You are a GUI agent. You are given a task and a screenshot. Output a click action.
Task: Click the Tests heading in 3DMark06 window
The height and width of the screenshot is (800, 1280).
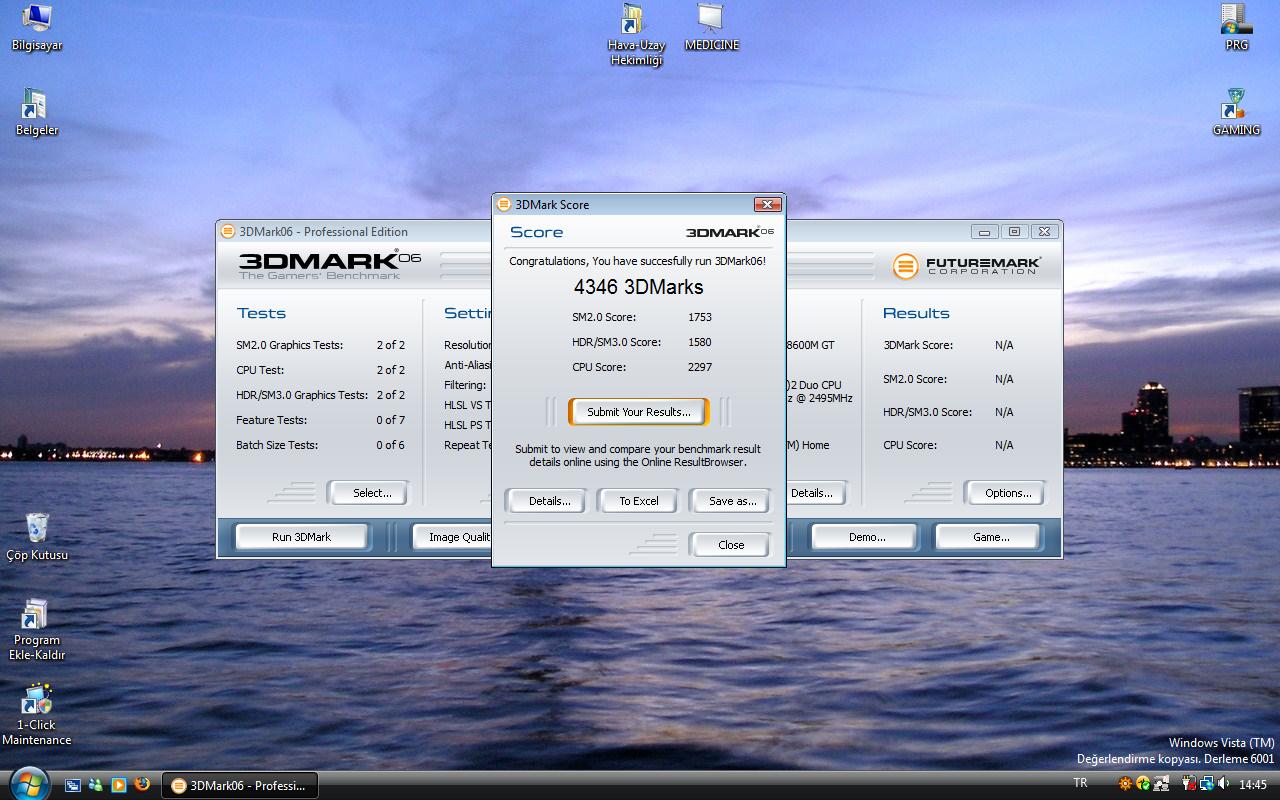[x=261, y=313]
